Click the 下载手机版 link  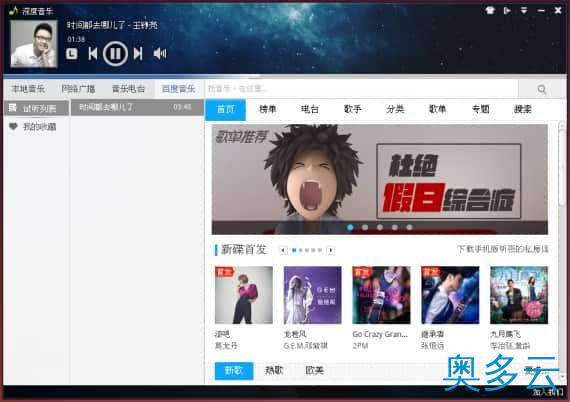point(503,249)
